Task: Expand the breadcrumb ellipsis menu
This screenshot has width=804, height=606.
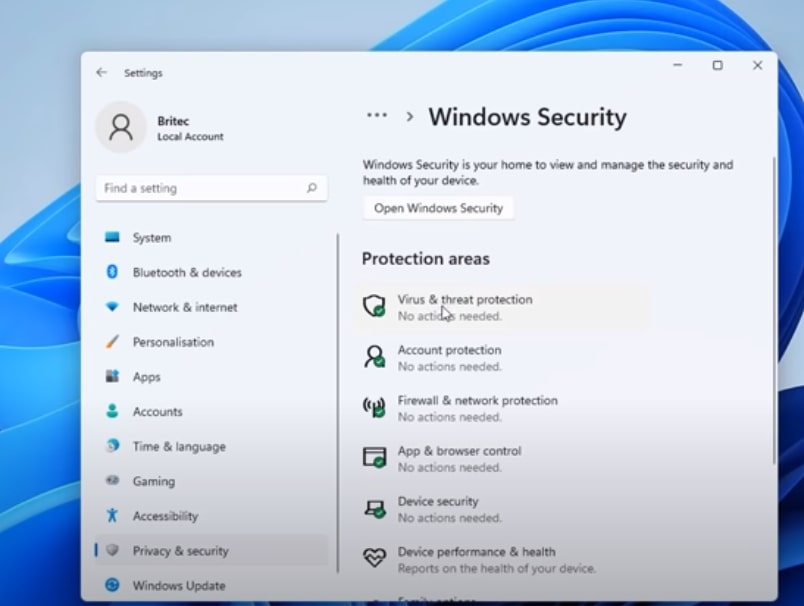Action: pyautogui.click(x=377, y=116)
